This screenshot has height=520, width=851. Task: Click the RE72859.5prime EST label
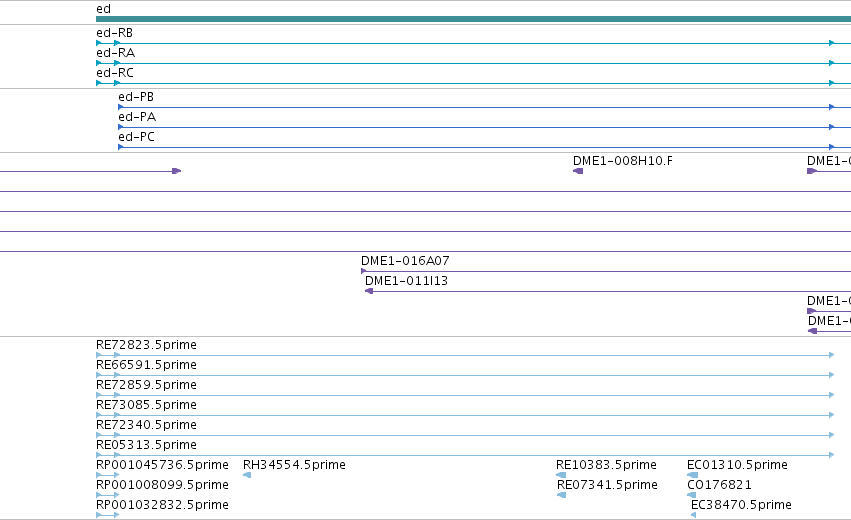click(146, 385)
